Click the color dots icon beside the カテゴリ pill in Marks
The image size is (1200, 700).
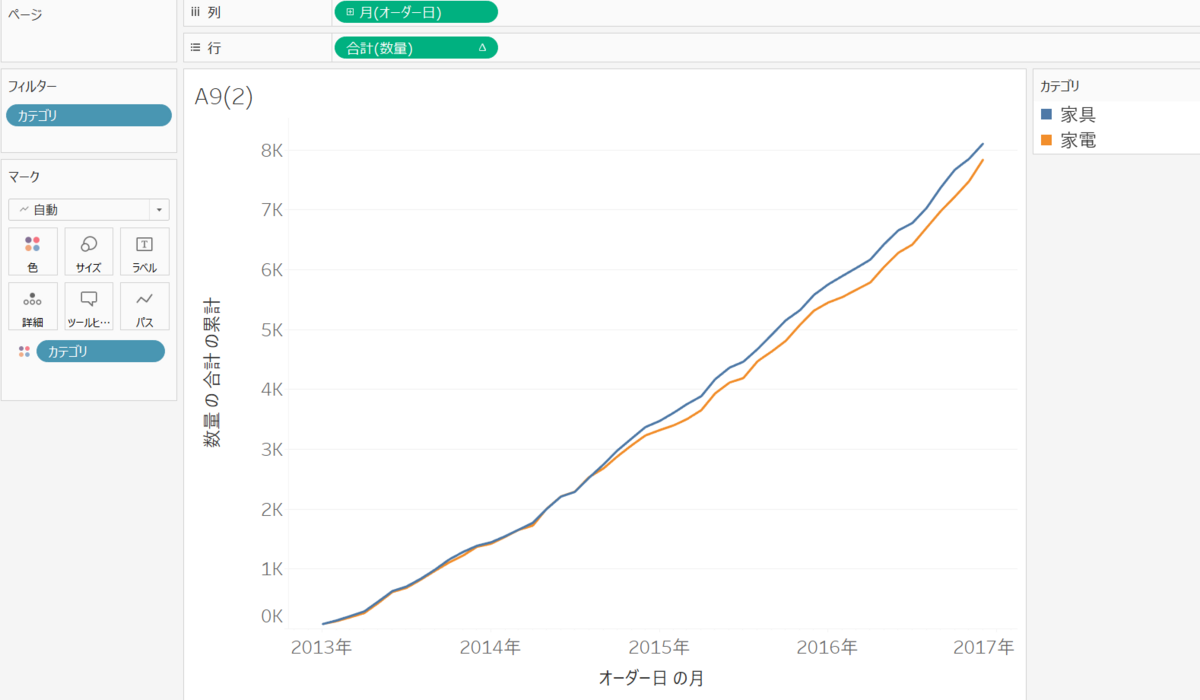(24, 351)
